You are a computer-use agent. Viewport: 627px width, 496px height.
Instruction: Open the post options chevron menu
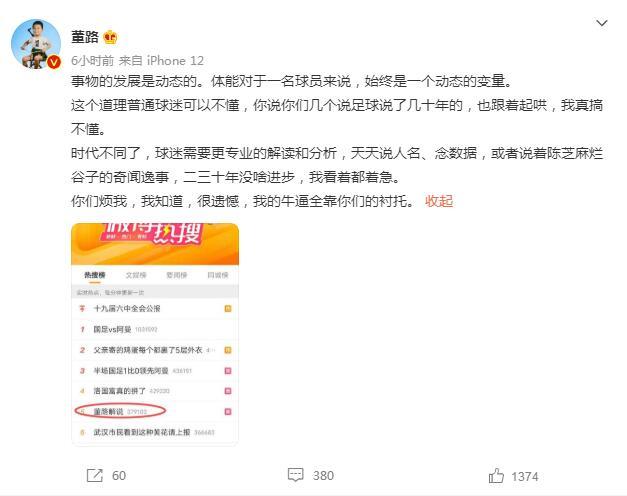tap(602, 23)
